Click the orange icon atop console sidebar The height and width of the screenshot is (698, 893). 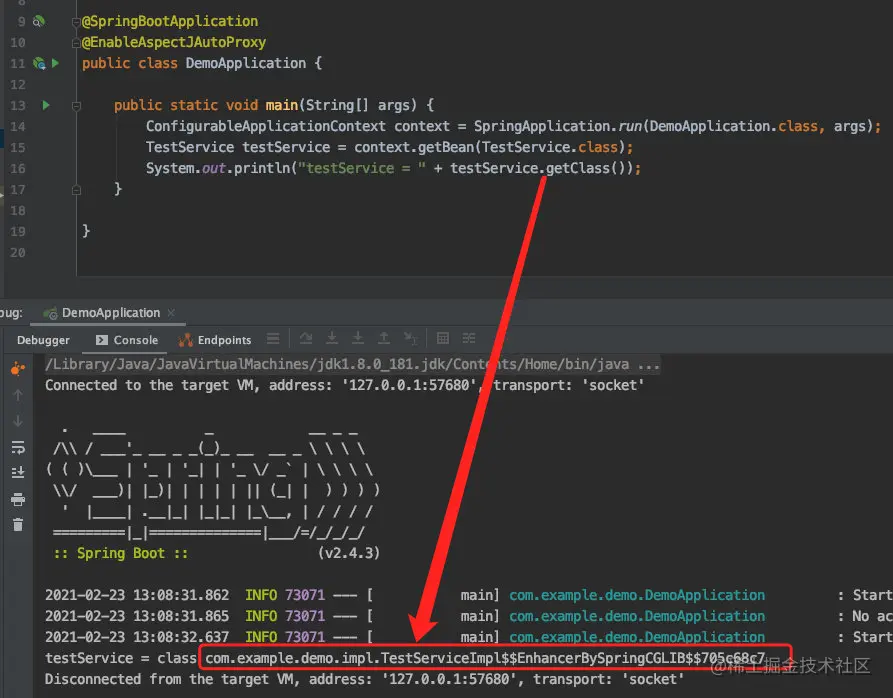click(x=18, y=369)
